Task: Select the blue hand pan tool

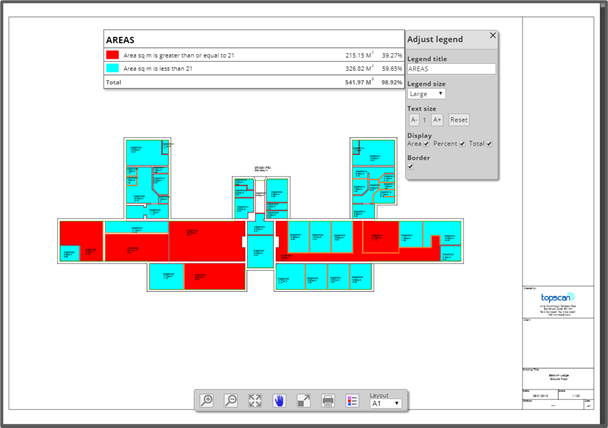Action: tap(279, 400)
